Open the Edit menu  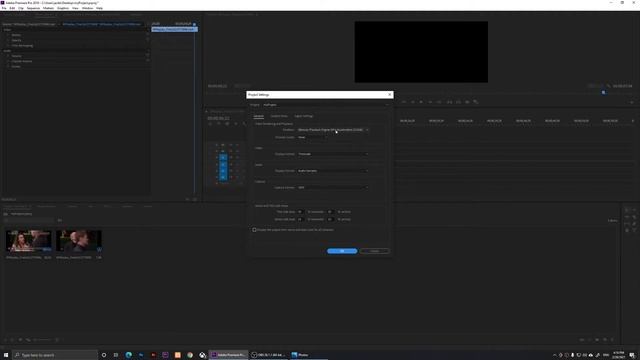(x=12, y=8)
